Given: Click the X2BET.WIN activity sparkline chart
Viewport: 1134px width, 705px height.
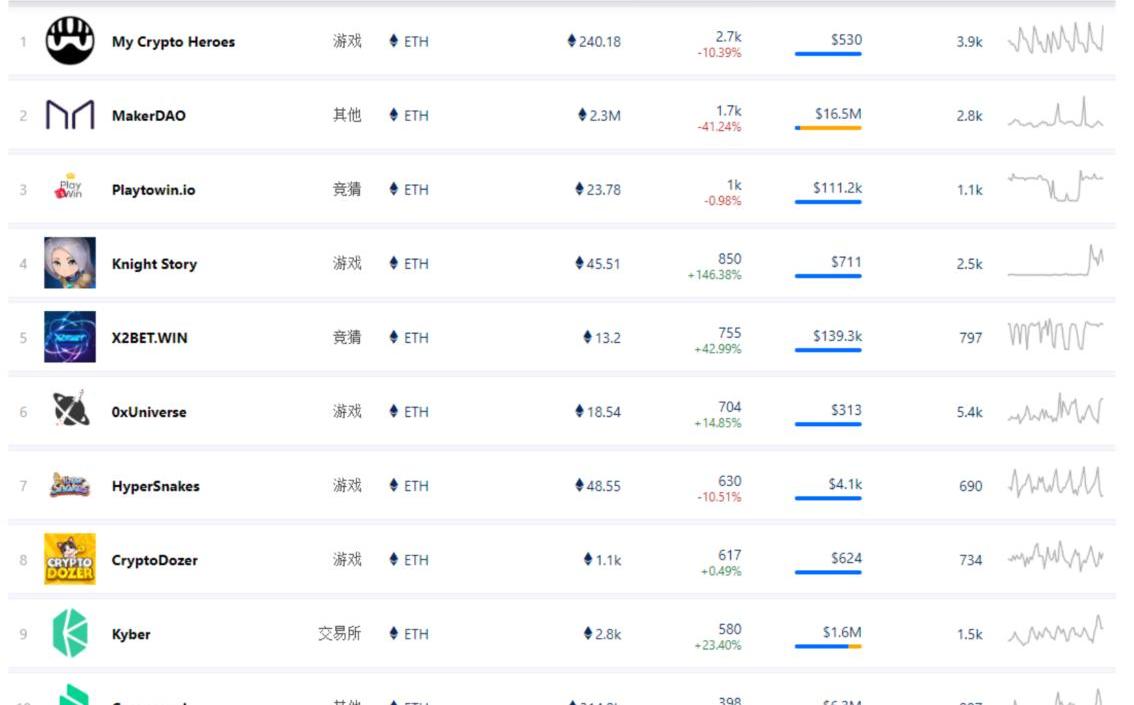Looking at the screenshot, I should [x=1055, y=336].
